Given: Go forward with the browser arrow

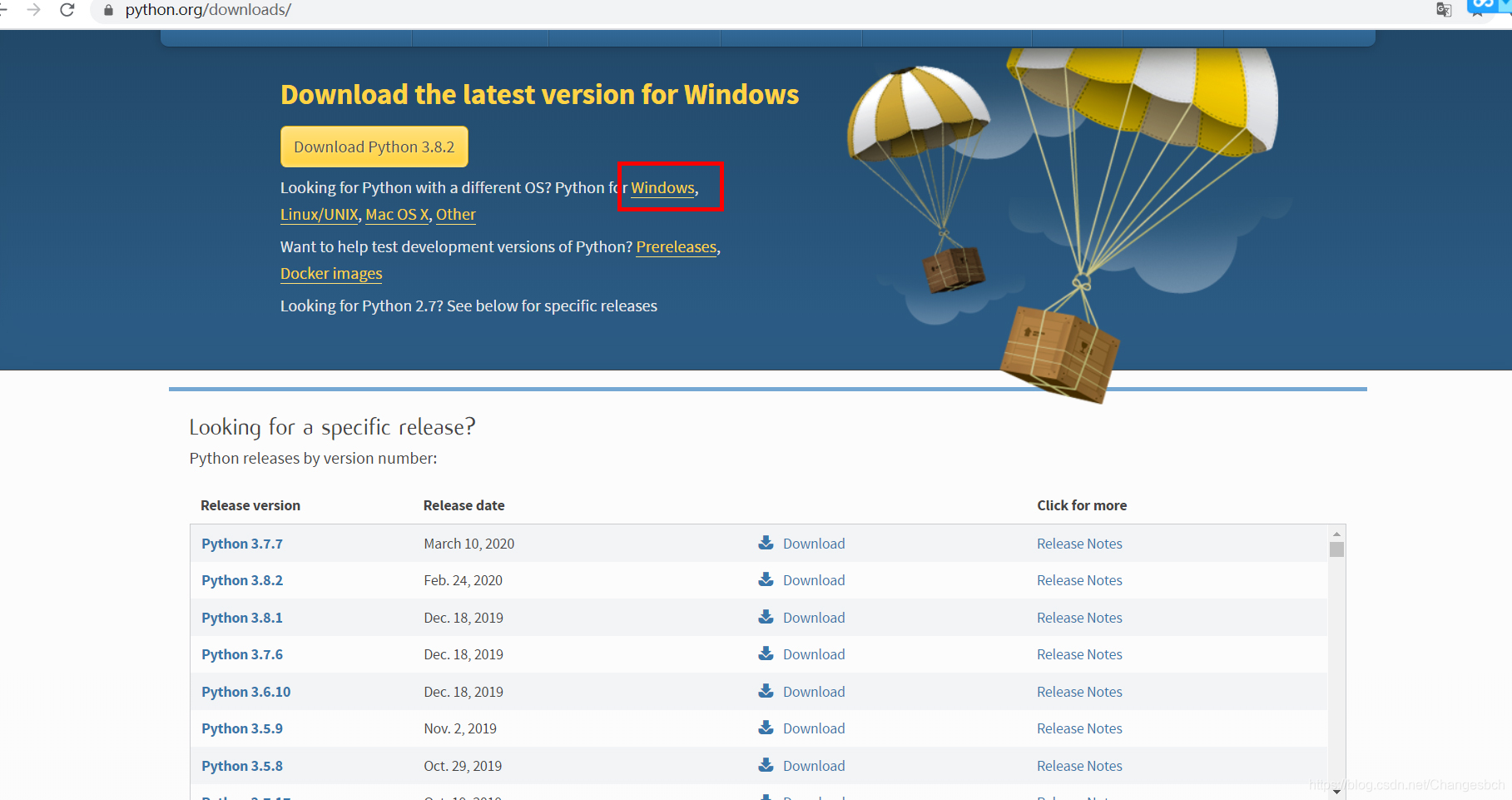Looking at the screenshot, I should 33,10.
